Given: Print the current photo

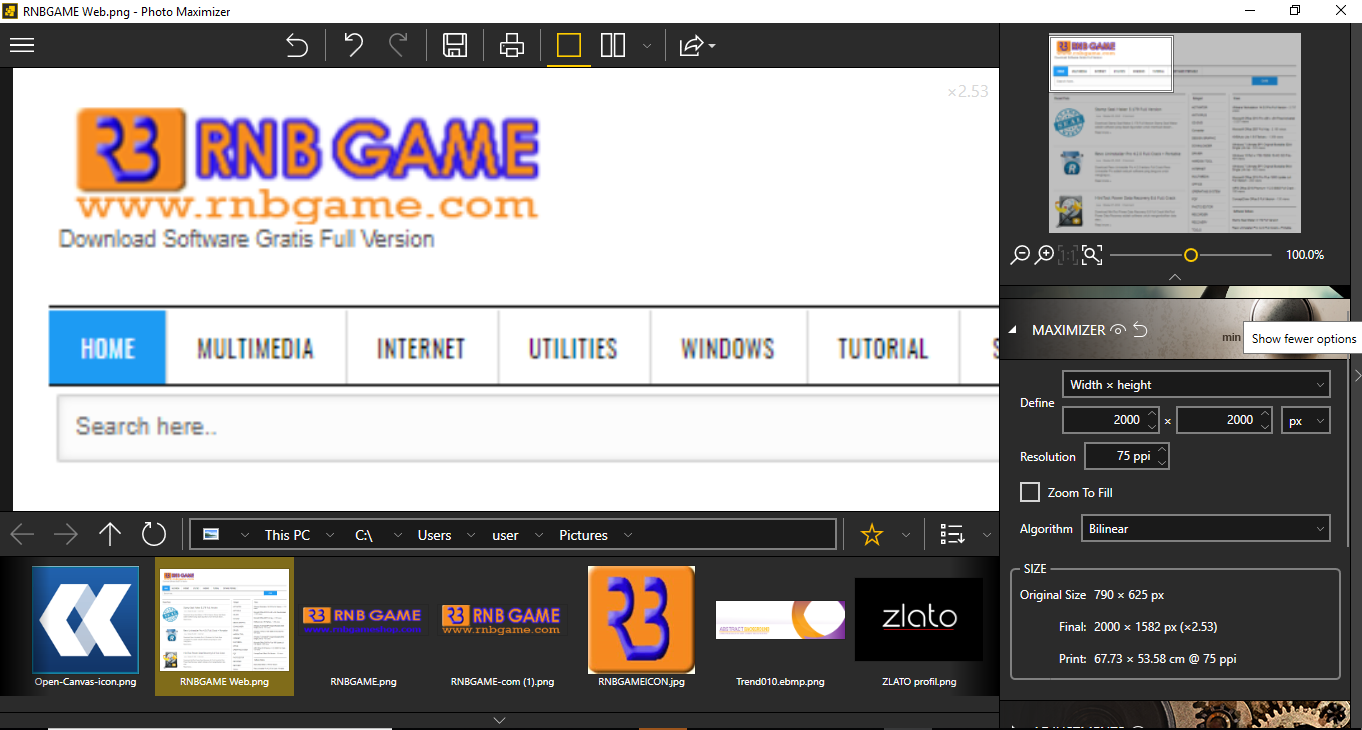Looking at the screenshot, I should point(511,45).
